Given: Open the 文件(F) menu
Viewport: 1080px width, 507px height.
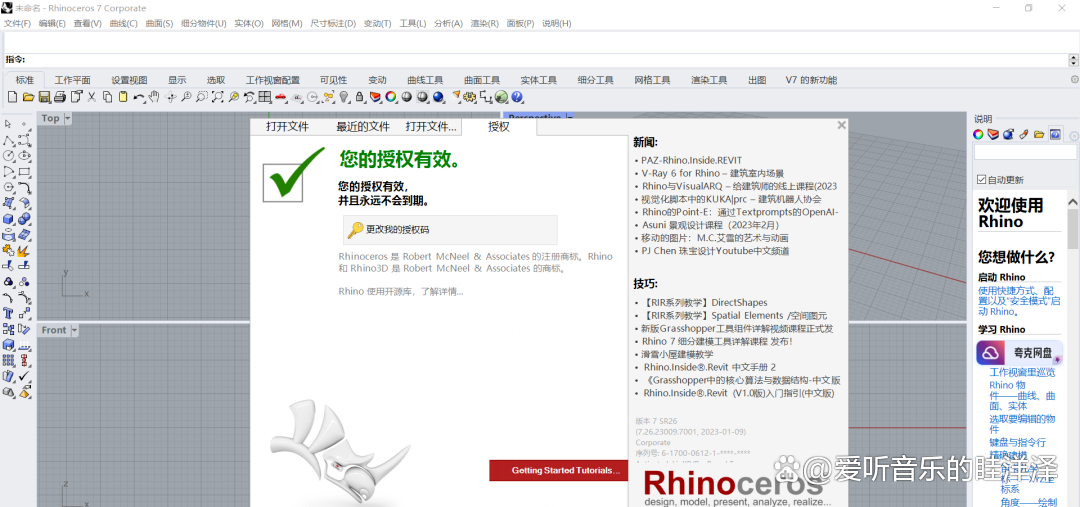Looking at the screenshot, I should (17, 23).
